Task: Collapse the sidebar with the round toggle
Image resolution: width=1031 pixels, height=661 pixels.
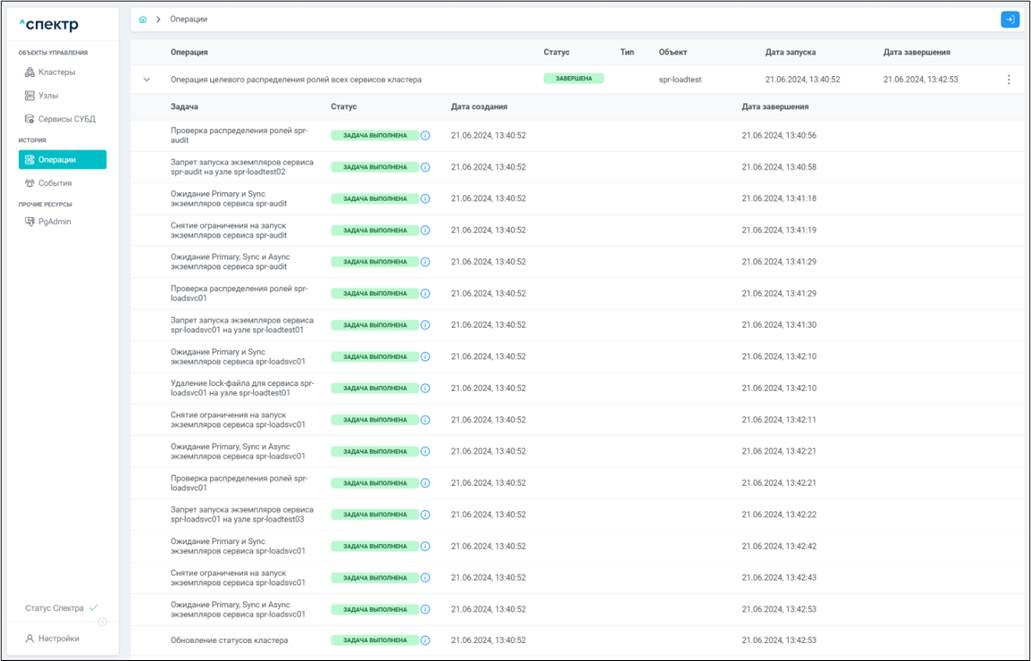Action: (102, 622)
